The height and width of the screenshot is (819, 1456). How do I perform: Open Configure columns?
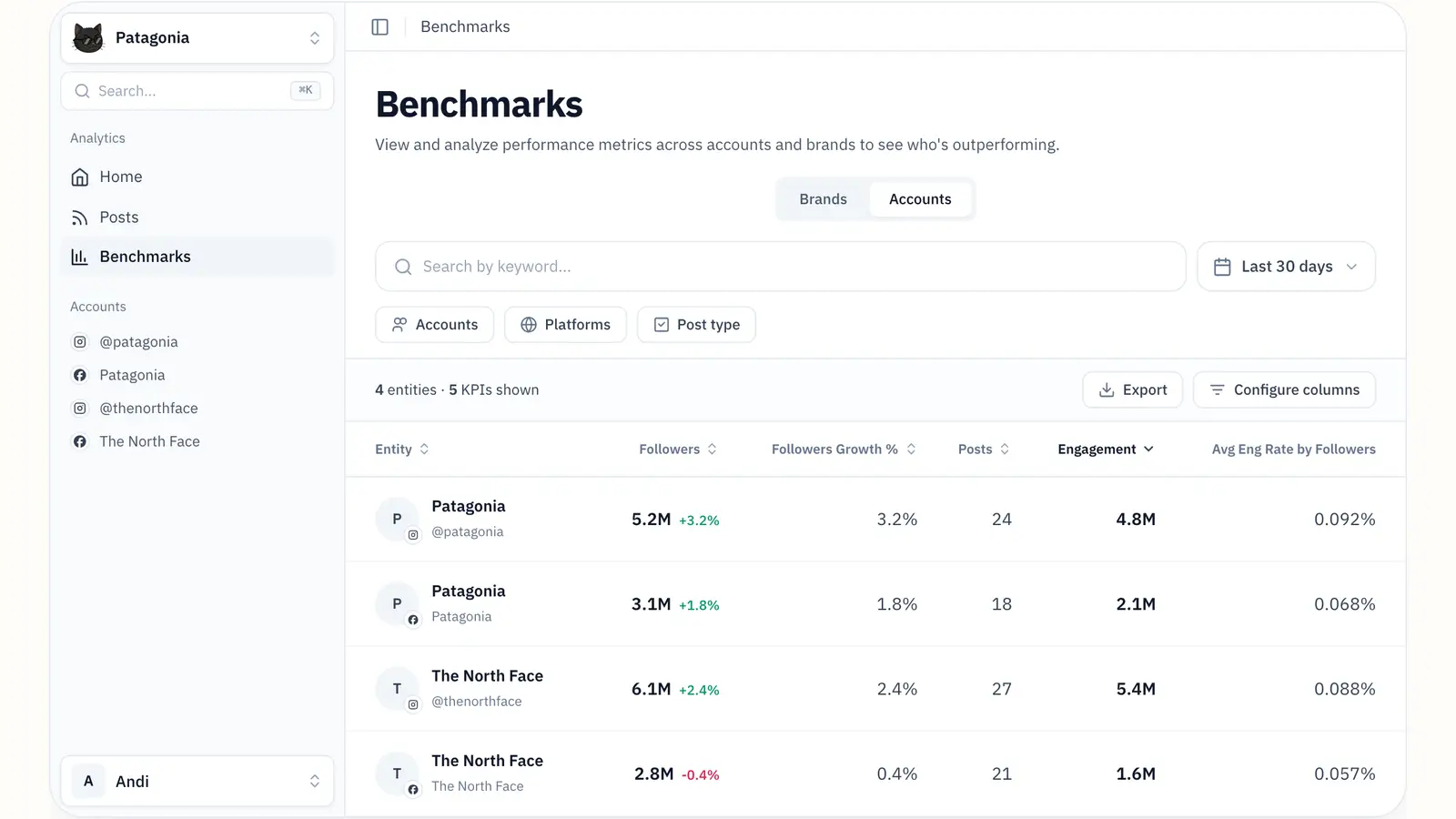coord(1284,389)
